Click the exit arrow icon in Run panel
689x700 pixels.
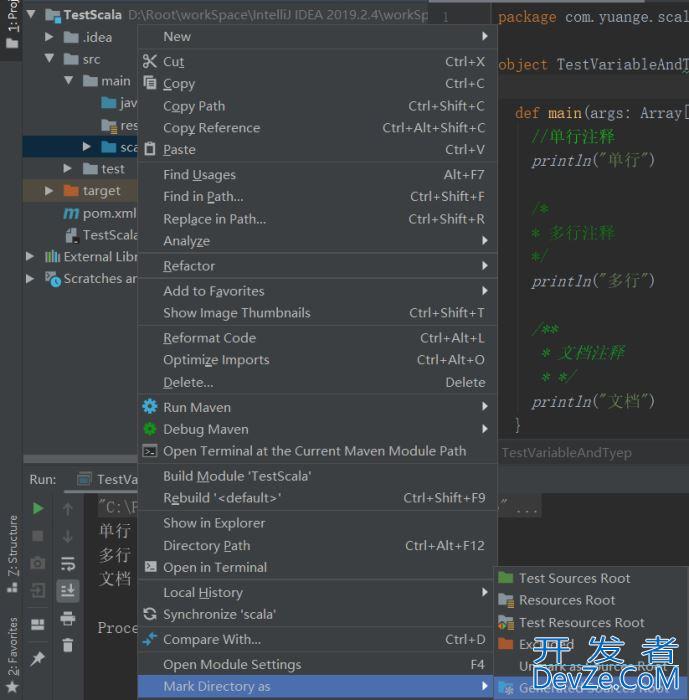[38, 591]
